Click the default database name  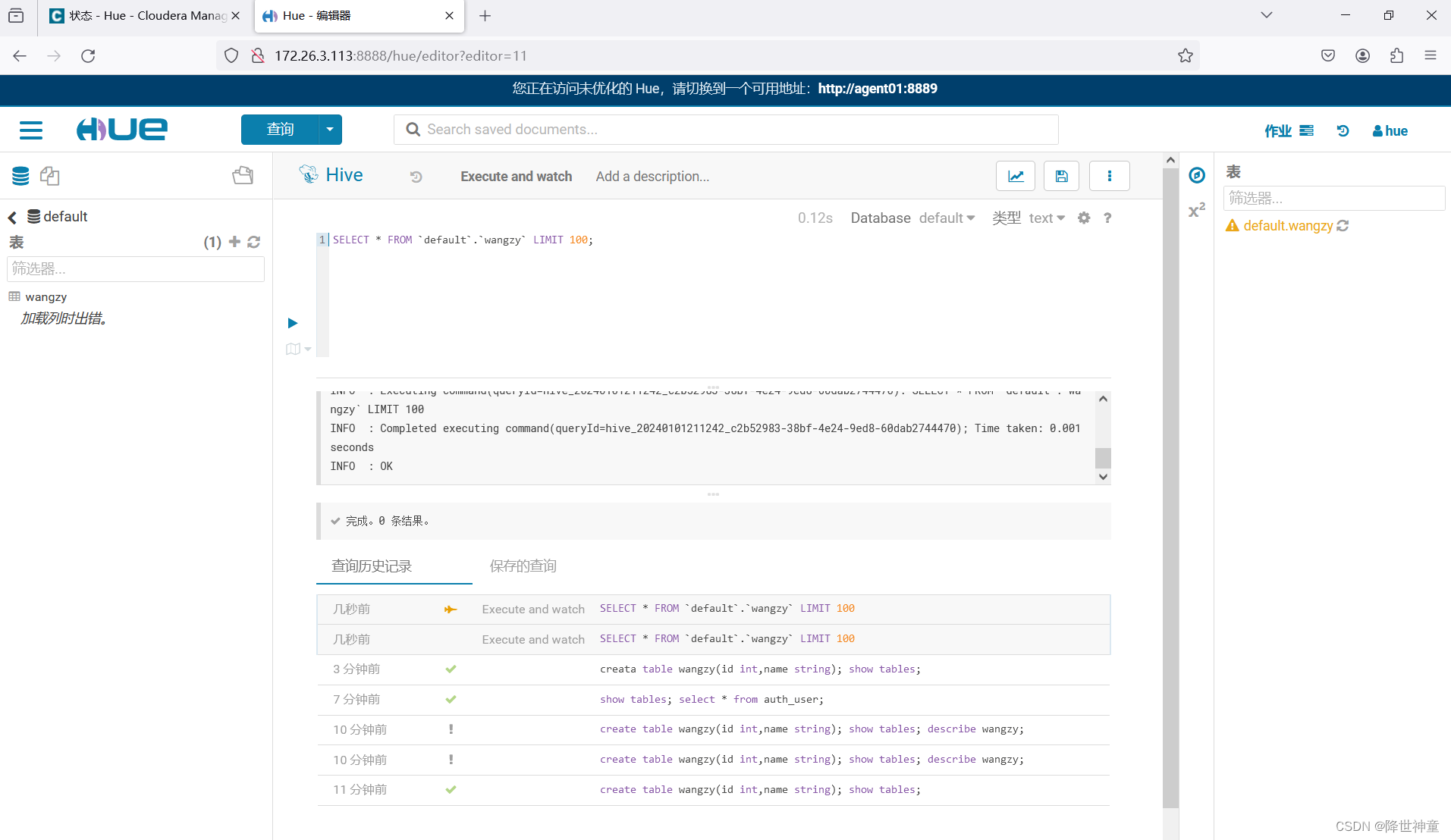coord(65,217)
